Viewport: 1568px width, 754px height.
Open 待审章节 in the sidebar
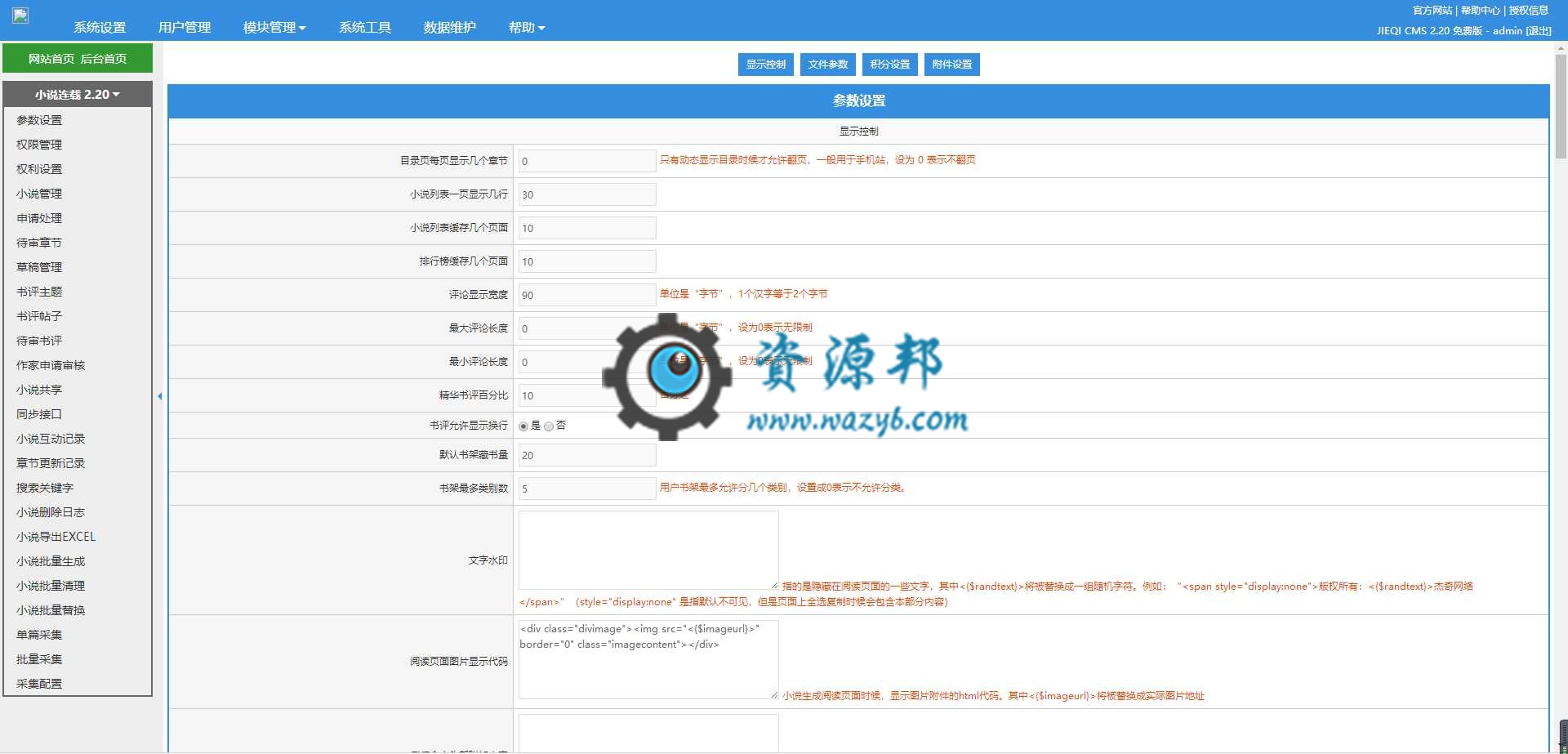tap(39, 243)
